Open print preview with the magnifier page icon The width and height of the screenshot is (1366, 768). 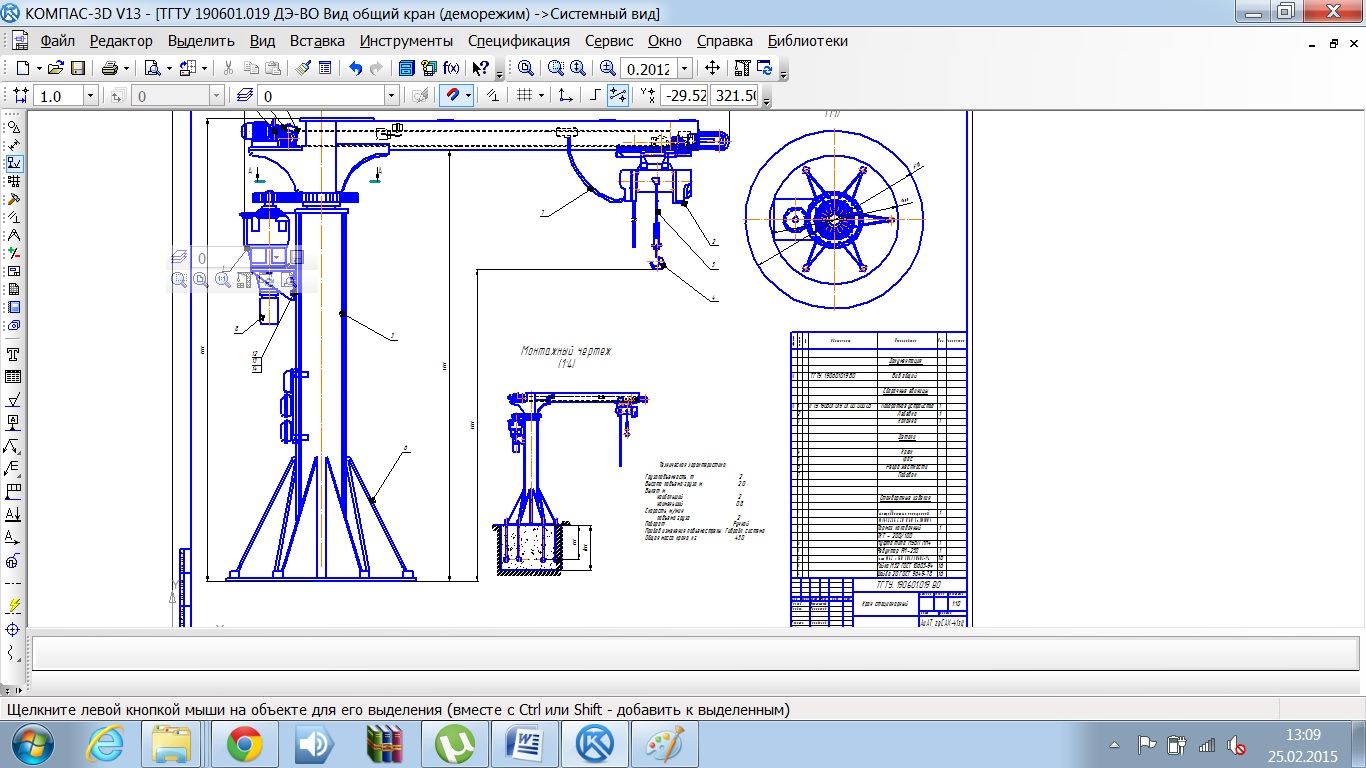tap(152, 68)
